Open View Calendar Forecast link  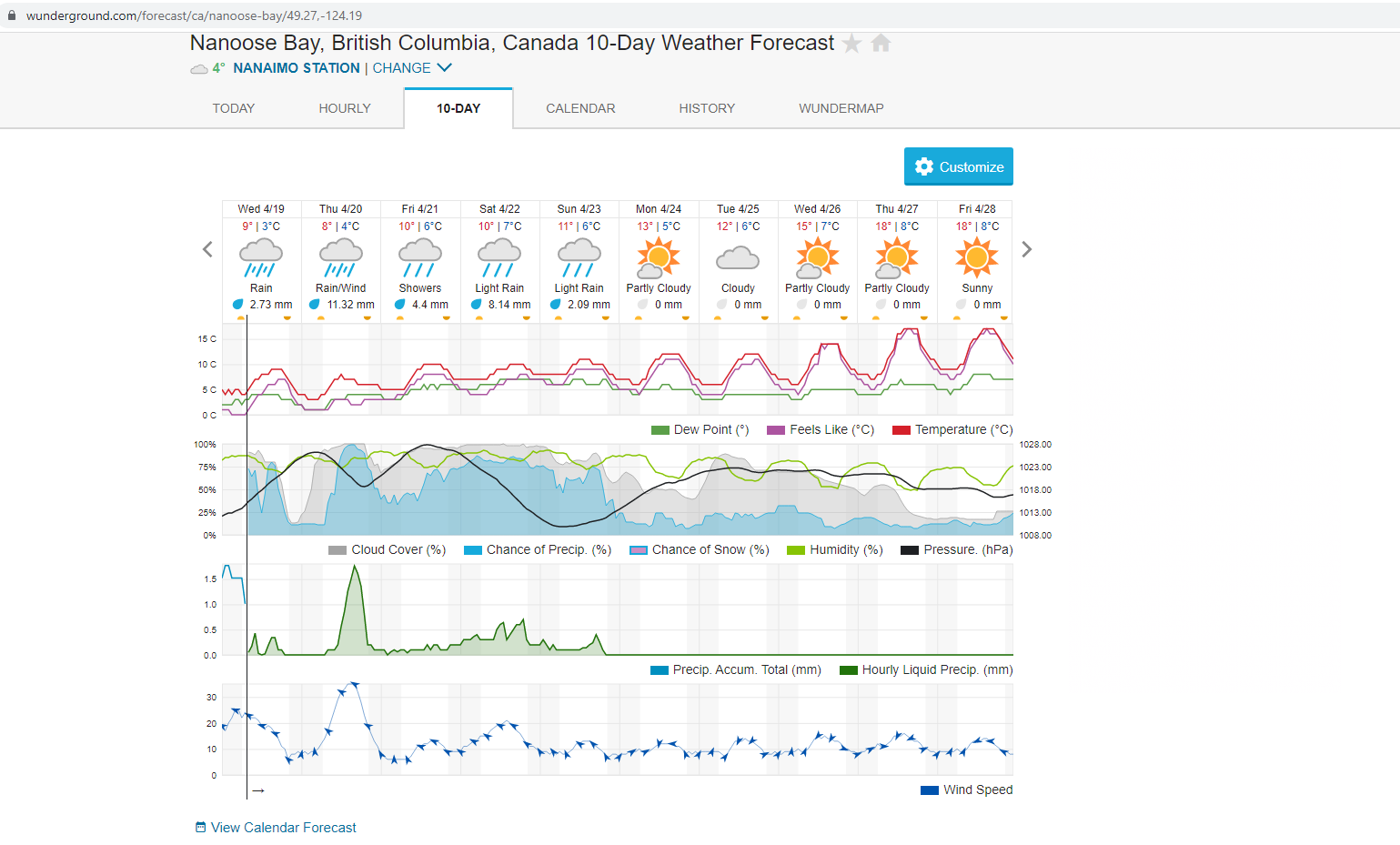[283, 828]
